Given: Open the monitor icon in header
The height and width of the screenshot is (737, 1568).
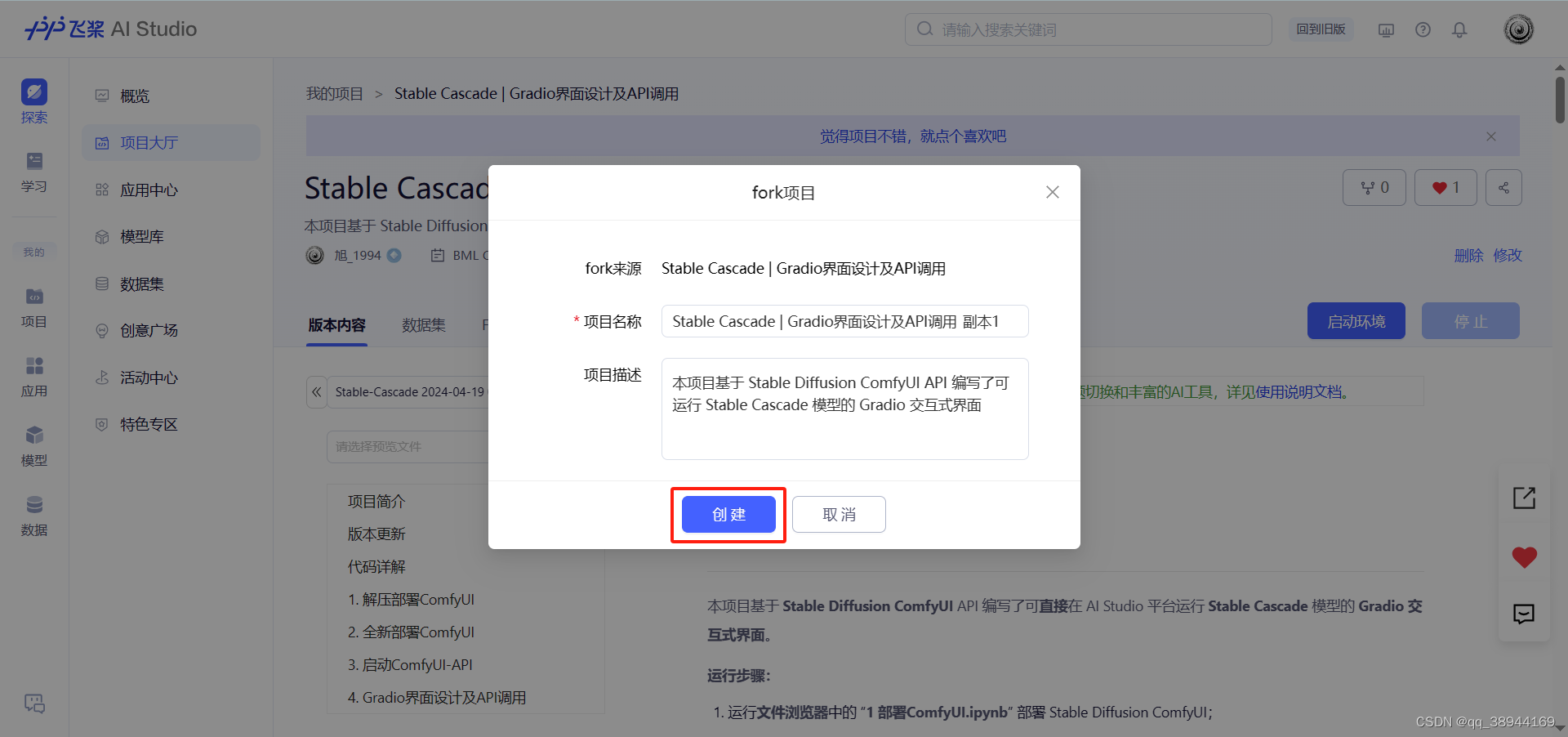Looking at the screenshot, I should coord(1386,30).
